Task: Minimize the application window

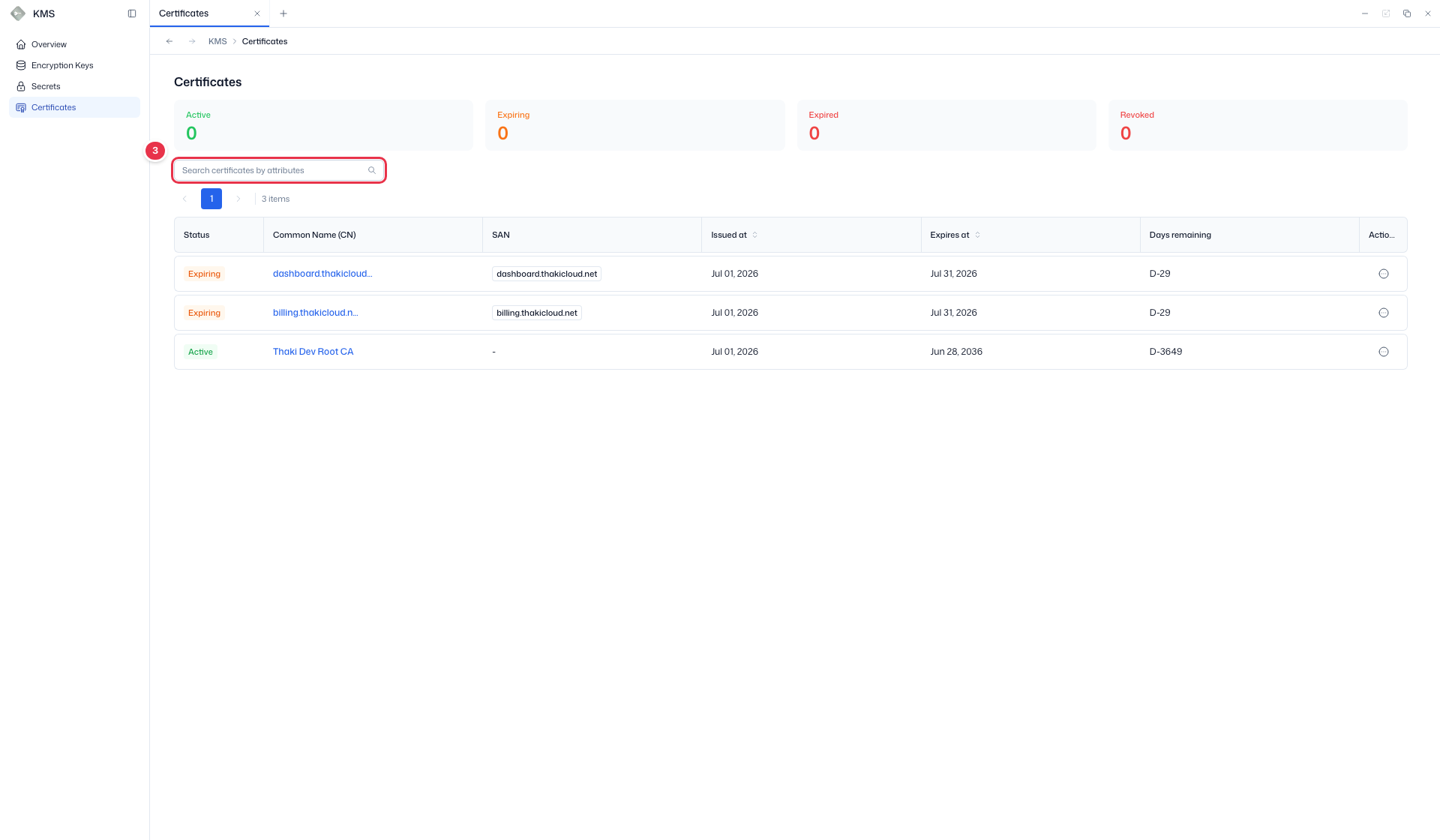Action: point(1365,13)
